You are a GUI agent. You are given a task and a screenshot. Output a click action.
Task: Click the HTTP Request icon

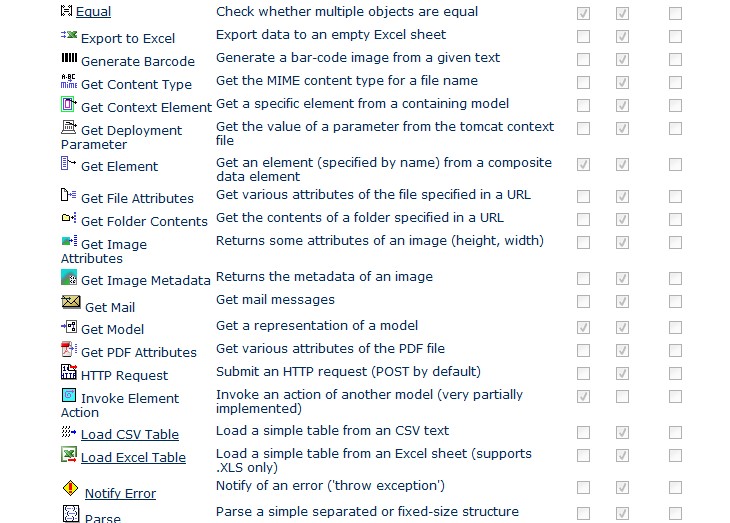69,373
